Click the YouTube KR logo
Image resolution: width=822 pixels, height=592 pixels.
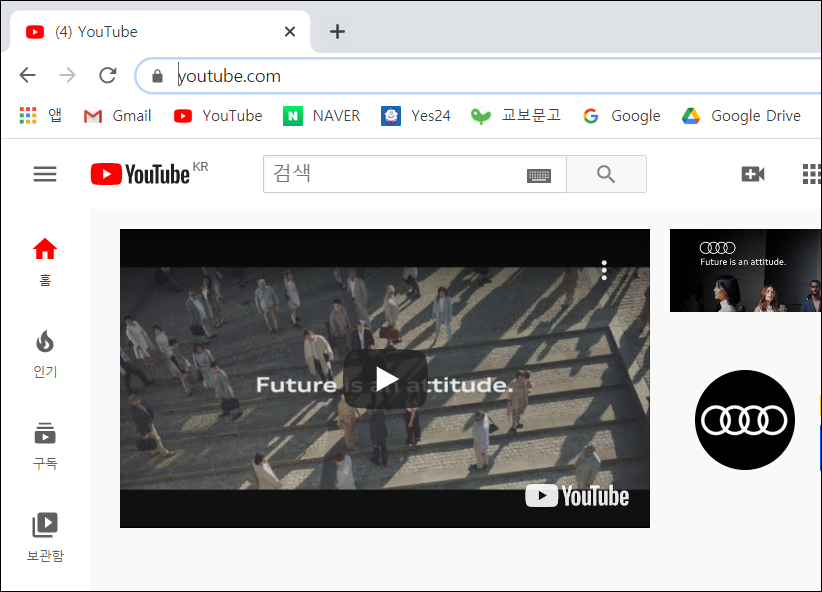[149, 174]
